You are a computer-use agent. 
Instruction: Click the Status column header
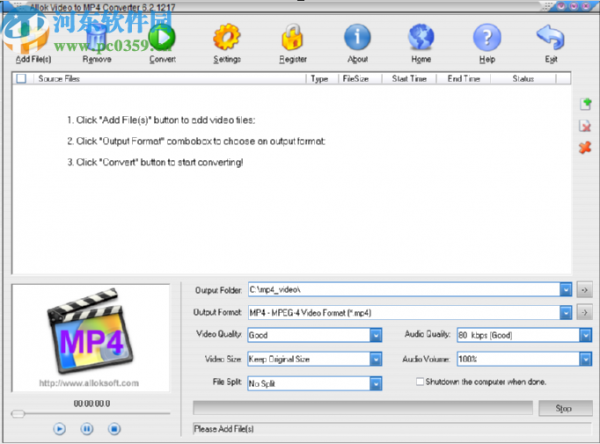tap(523, 78)
